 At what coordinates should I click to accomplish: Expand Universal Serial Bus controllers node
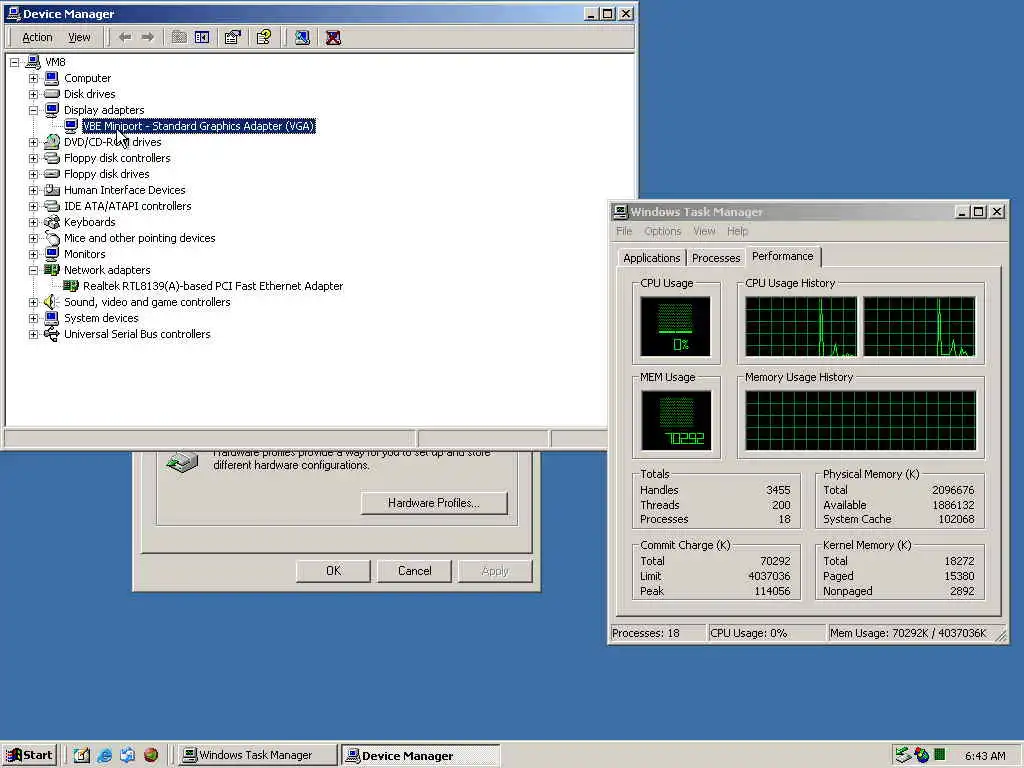point(33,334)
